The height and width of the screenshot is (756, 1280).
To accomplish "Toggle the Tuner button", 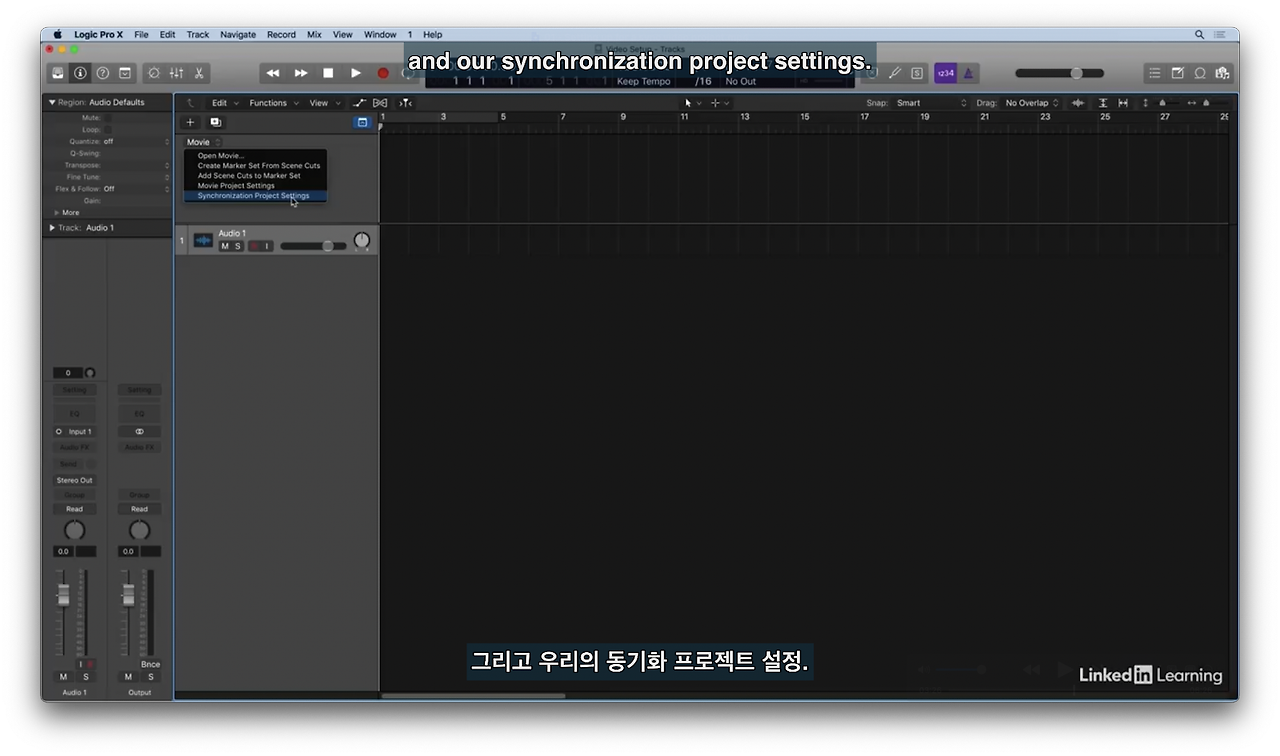I will 895,73.
